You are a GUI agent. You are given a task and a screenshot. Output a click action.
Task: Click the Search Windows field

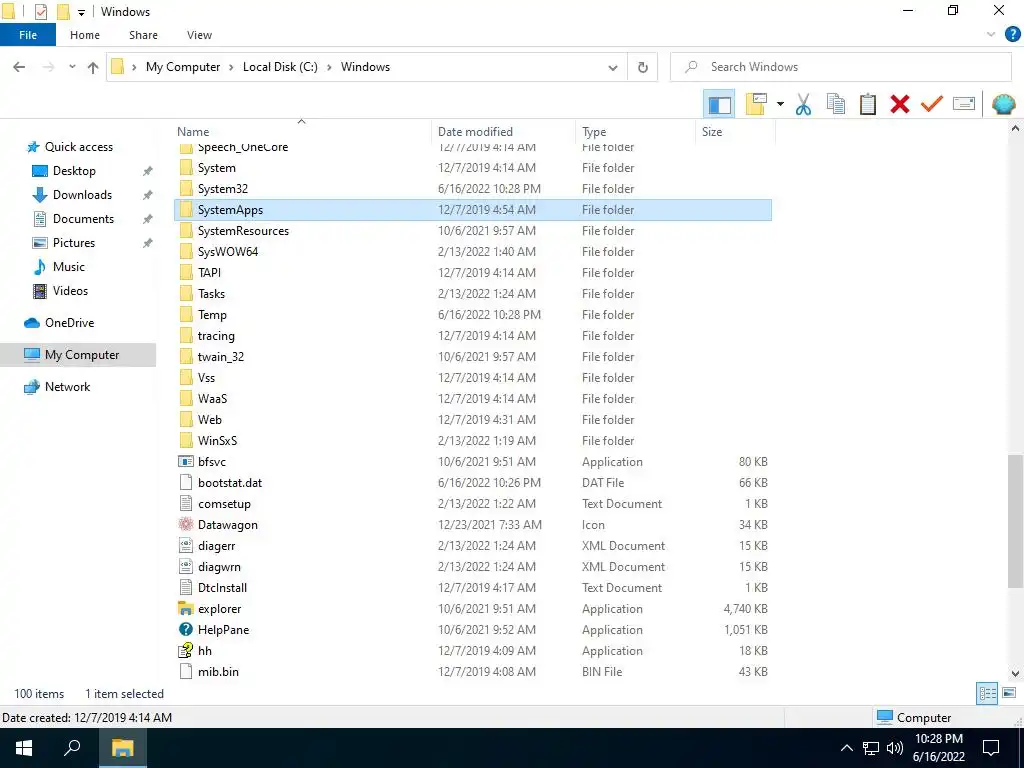(x=840, y=67)
